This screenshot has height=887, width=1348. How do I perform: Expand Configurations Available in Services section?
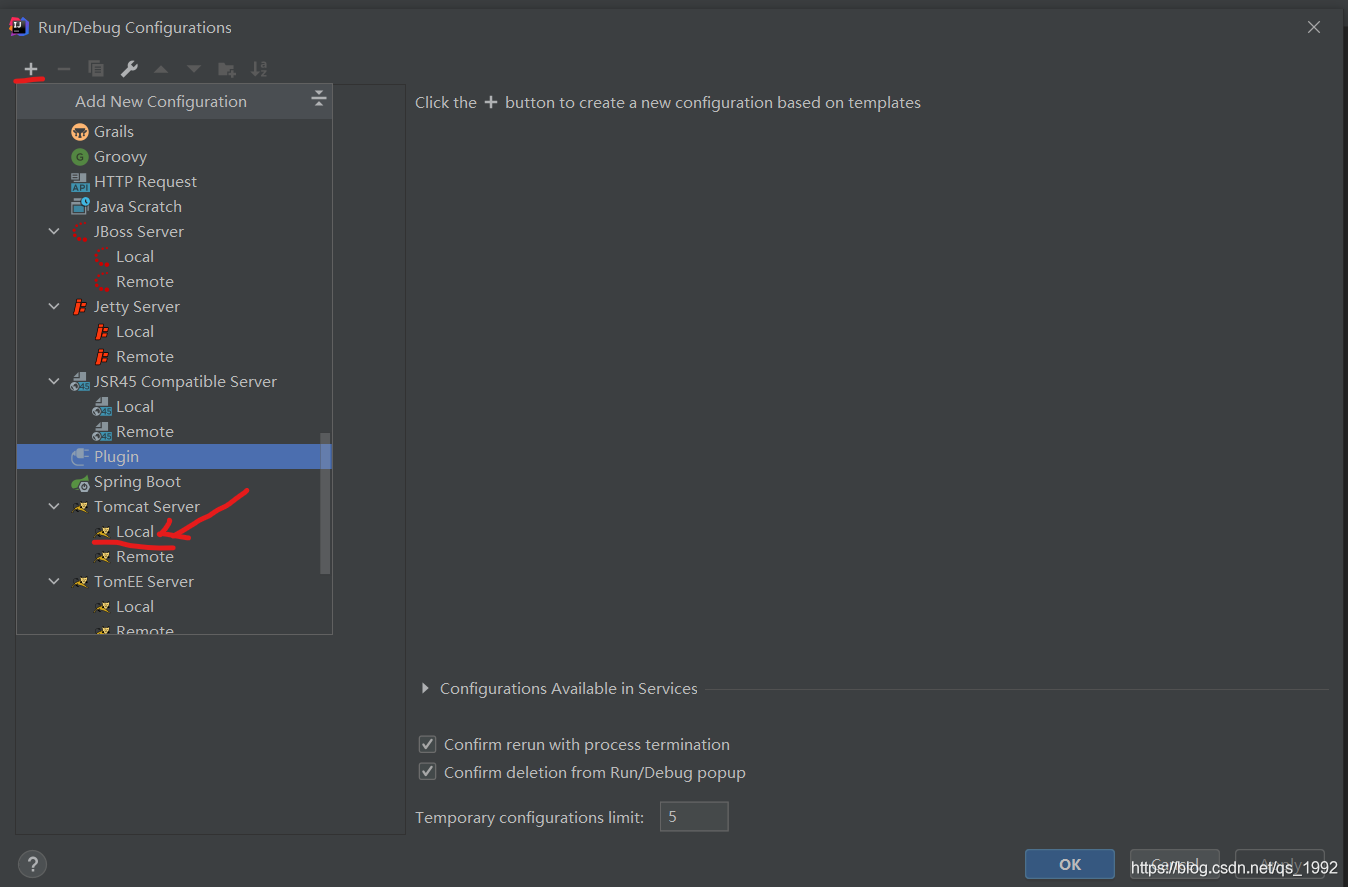point(426,688)
